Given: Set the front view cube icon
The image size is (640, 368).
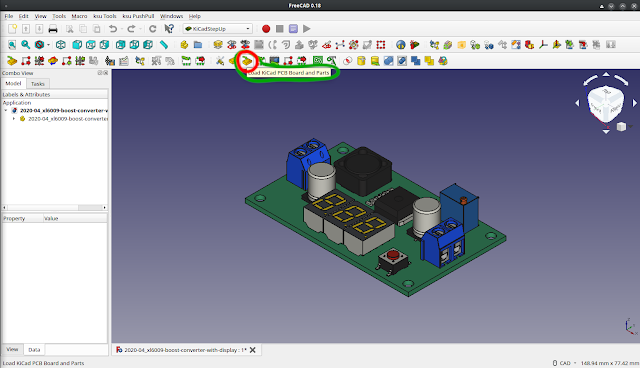Looking at the screenshot, I should point(77,45).
